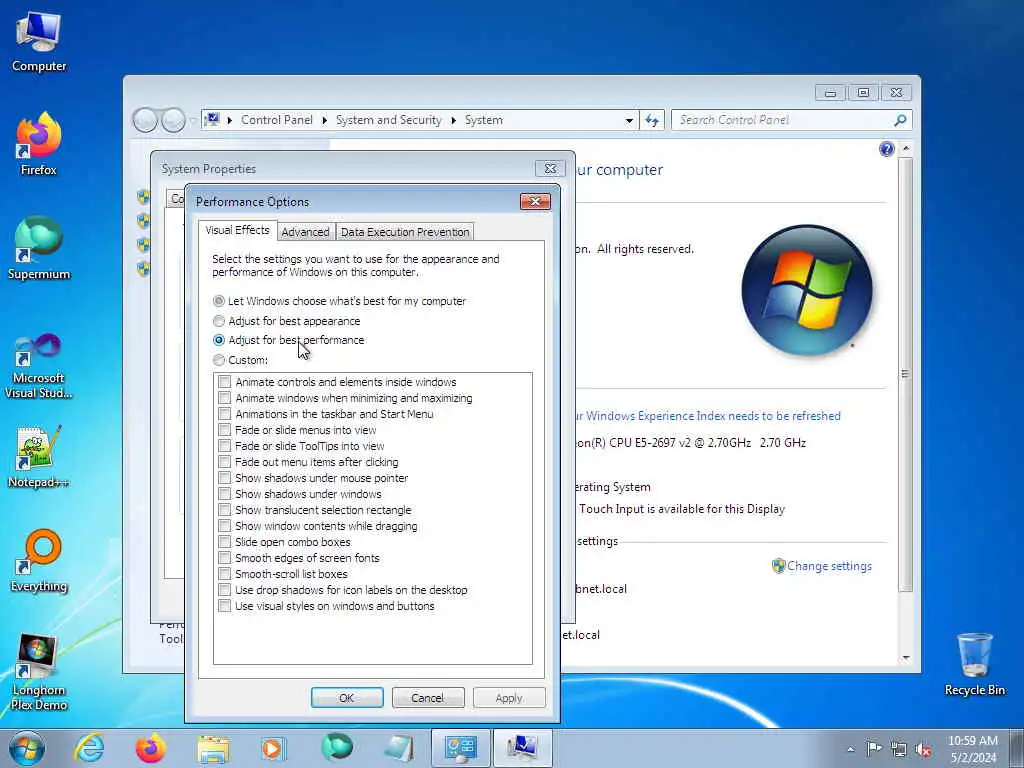This screenshot has height=768, width=1024.
Task: Expand the address bar history dropdown
Action: (x=629, y=120)
